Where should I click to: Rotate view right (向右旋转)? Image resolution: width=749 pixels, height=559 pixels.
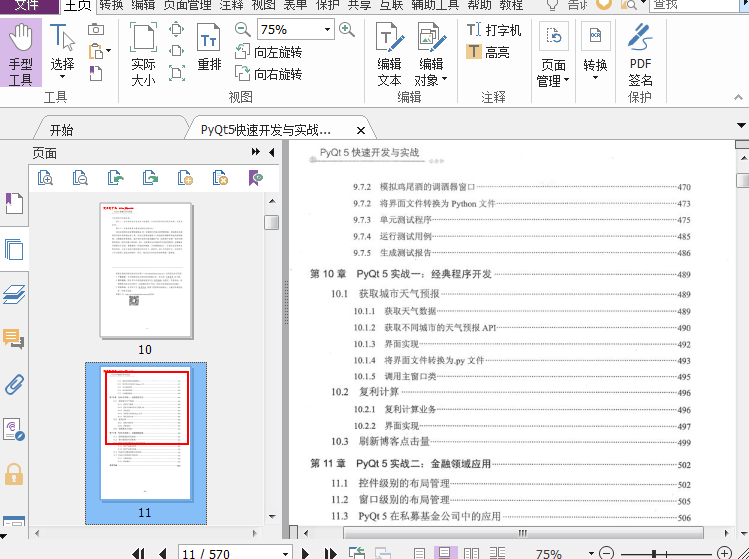[268, 74]
